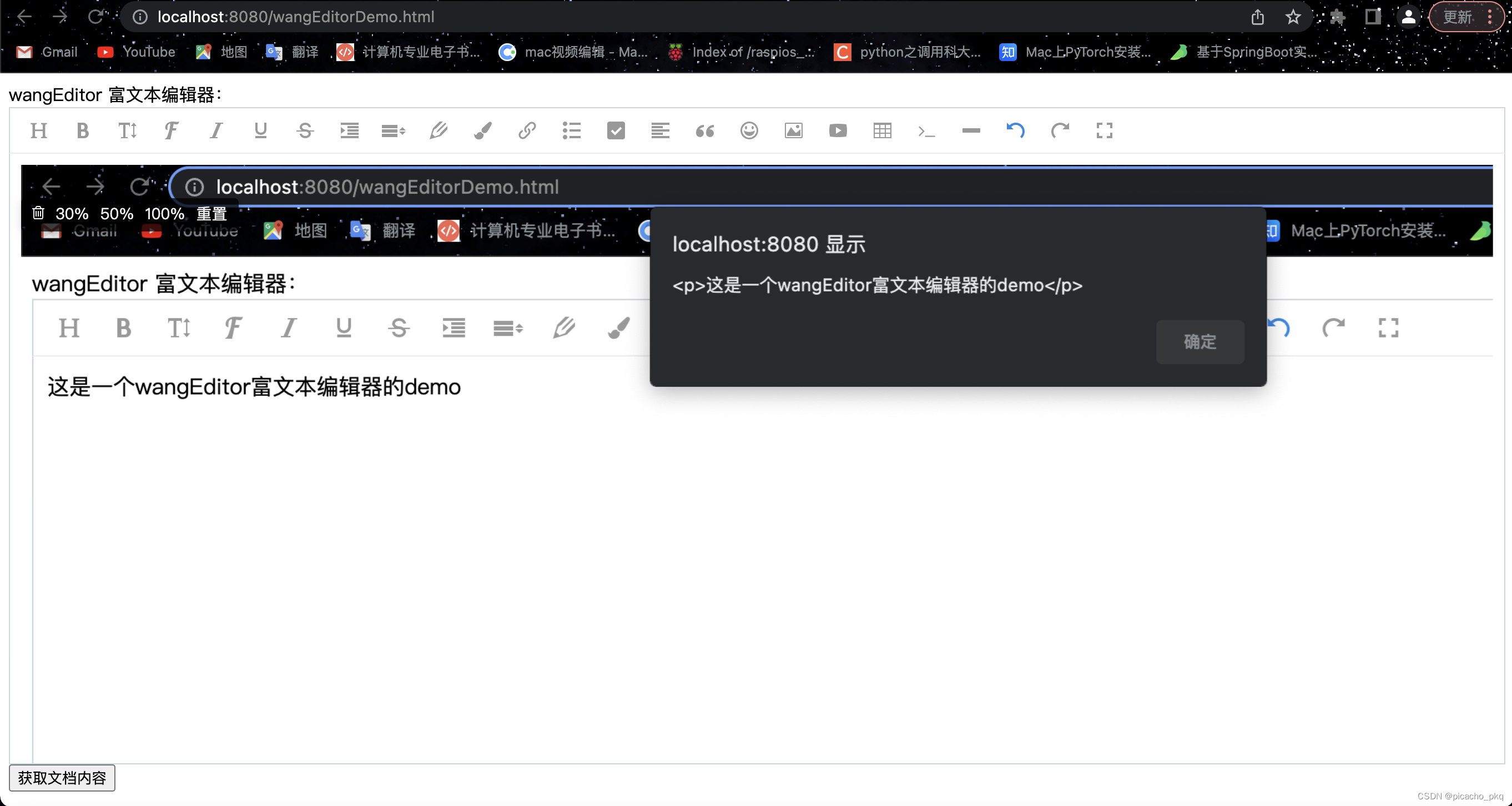Open the font size menu in the top editor toolbar
The image size is (1512, 806).
[x=127, y=130]
